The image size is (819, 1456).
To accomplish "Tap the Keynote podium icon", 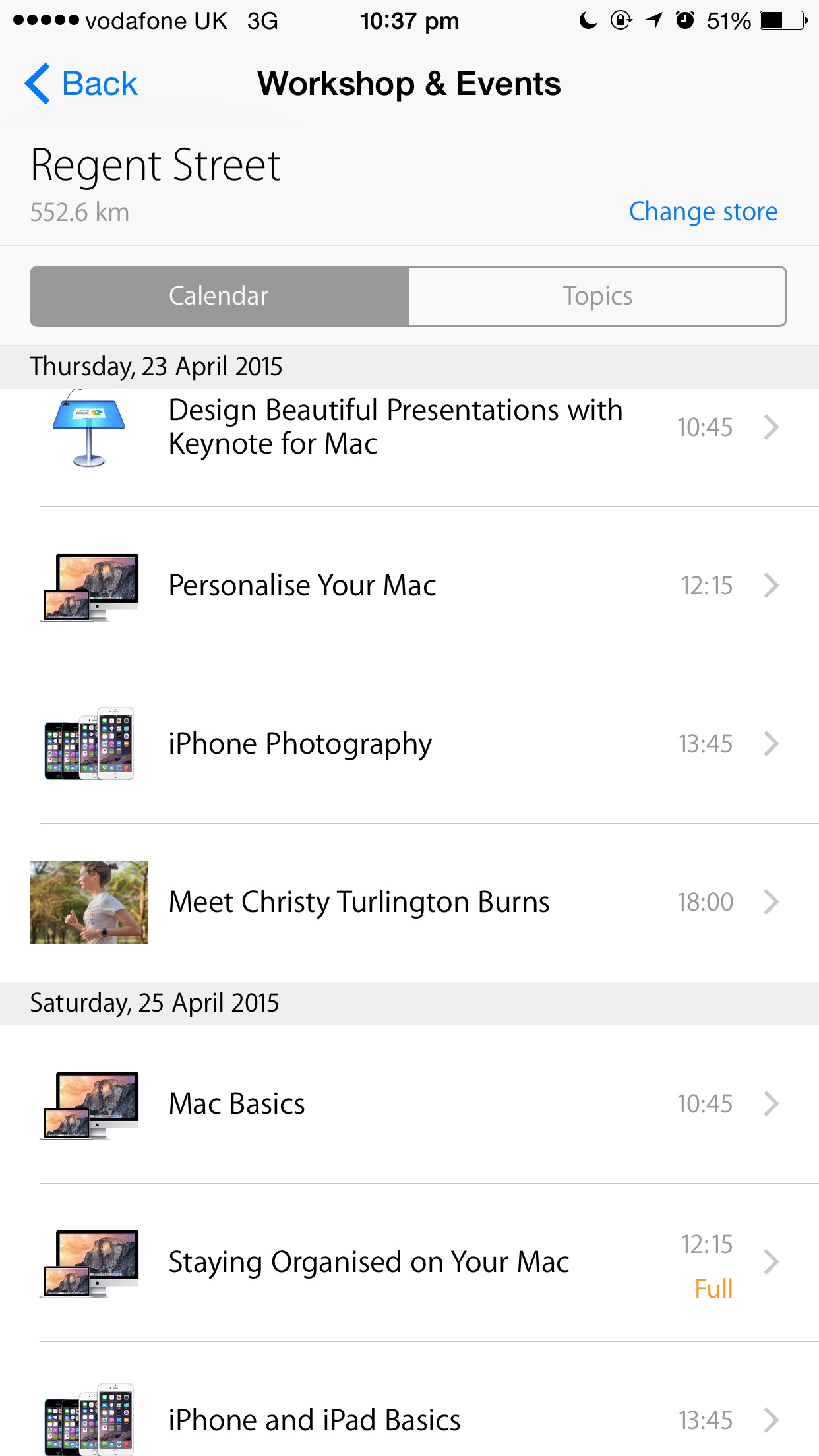I will 89,429.
